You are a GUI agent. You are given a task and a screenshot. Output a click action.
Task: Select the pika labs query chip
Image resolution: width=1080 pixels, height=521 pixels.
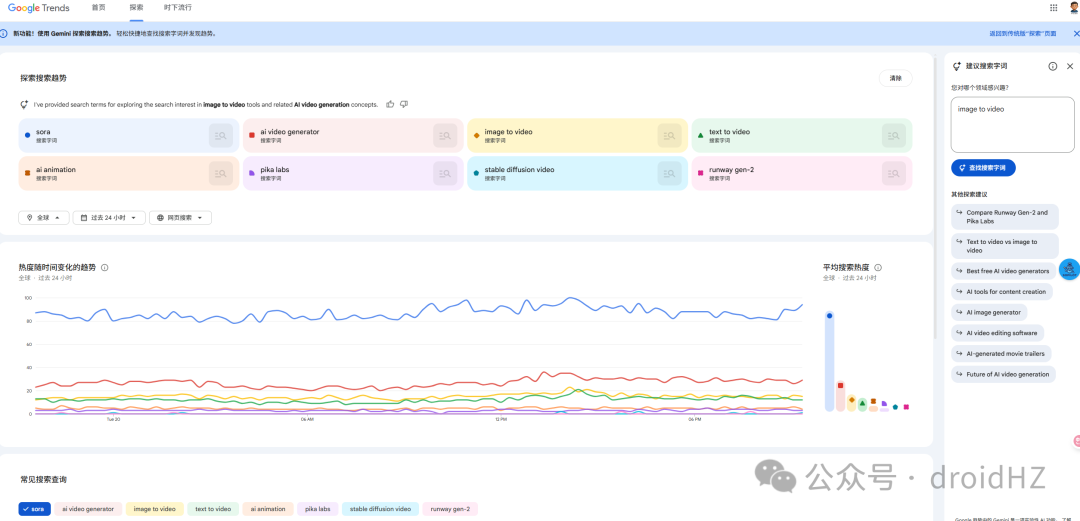pos(317,509)
